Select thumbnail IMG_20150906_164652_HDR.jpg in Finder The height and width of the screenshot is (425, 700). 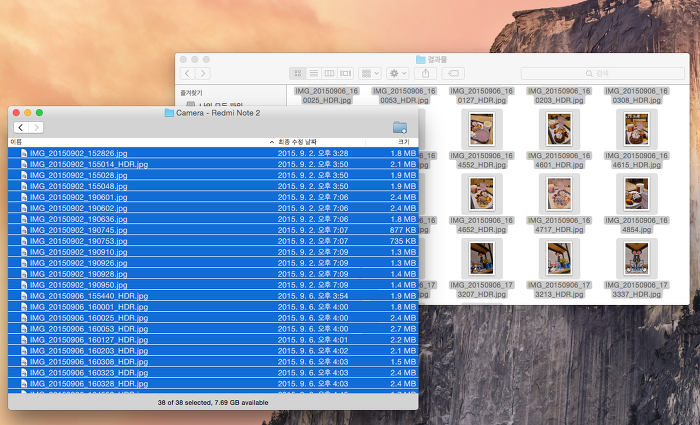tap(482, 194)
